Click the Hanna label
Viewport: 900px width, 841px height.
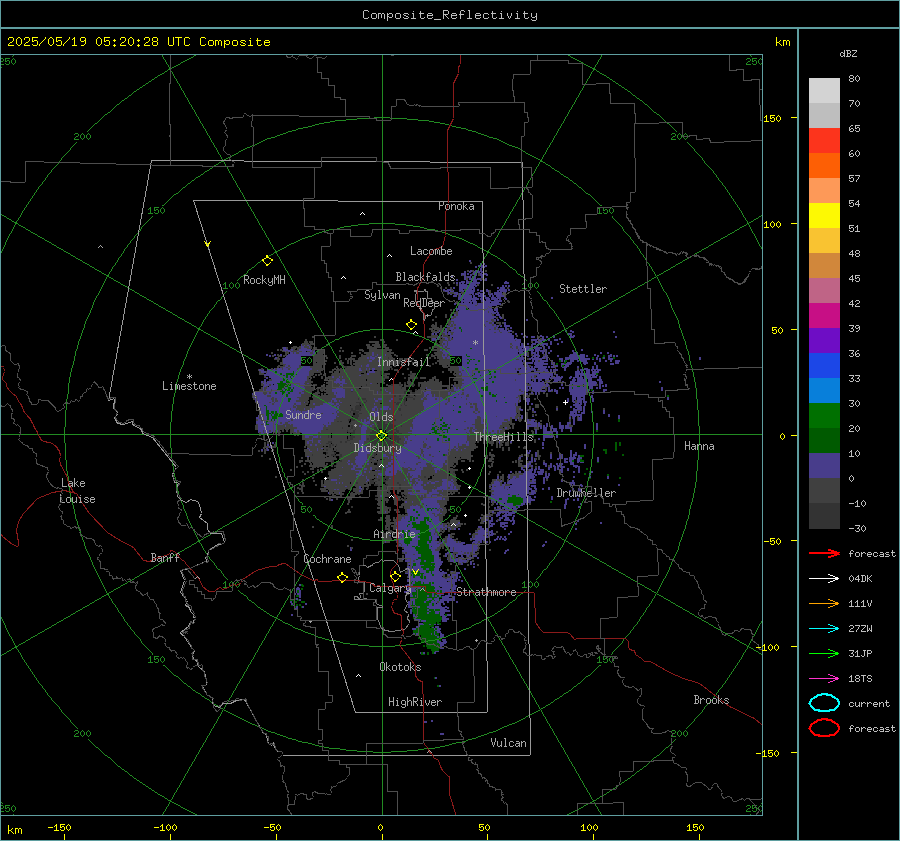click(x=699, y=446)
